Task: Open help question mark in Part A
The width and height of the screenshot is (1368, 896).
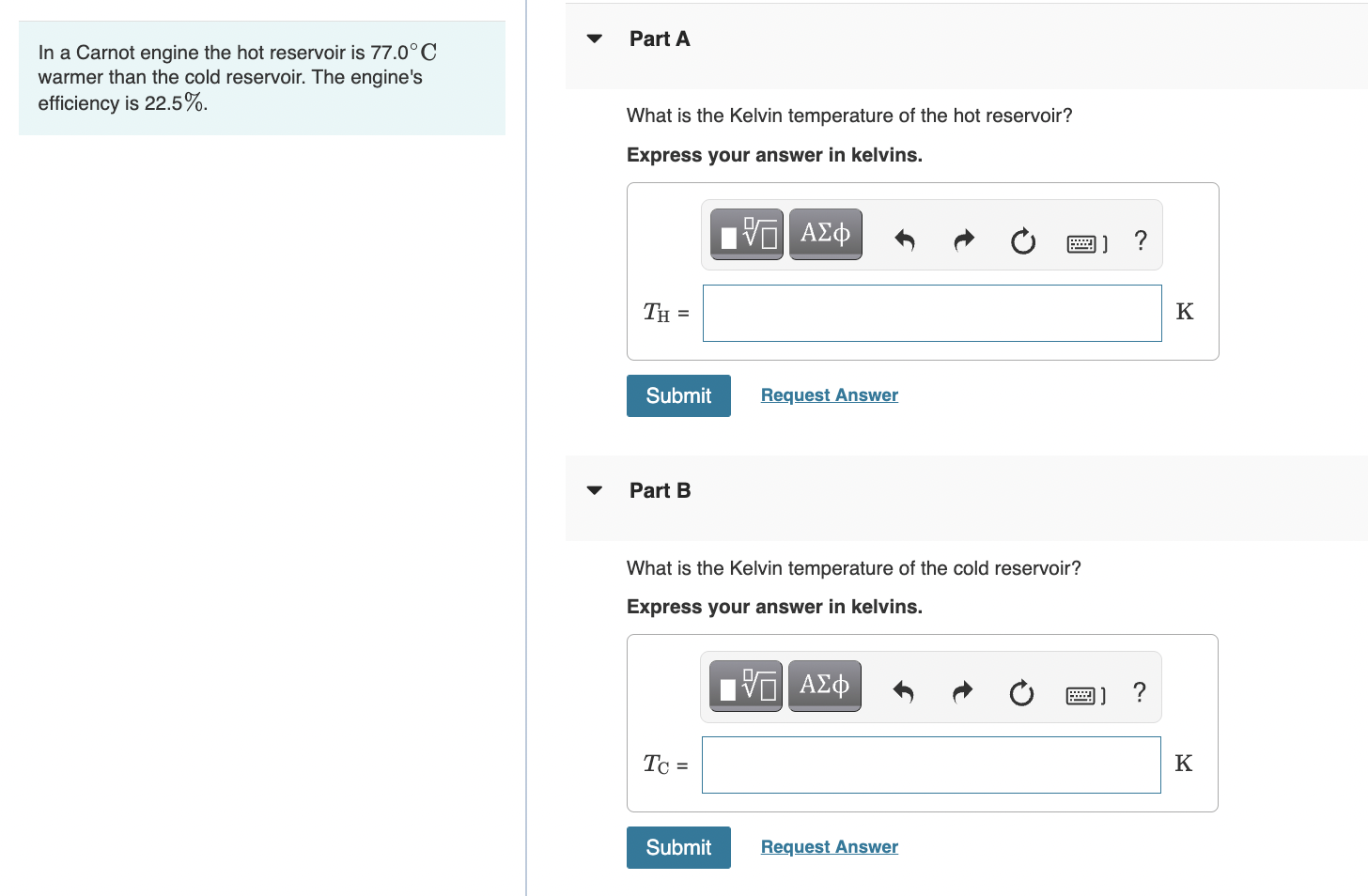Action: tap(1141, 240)
